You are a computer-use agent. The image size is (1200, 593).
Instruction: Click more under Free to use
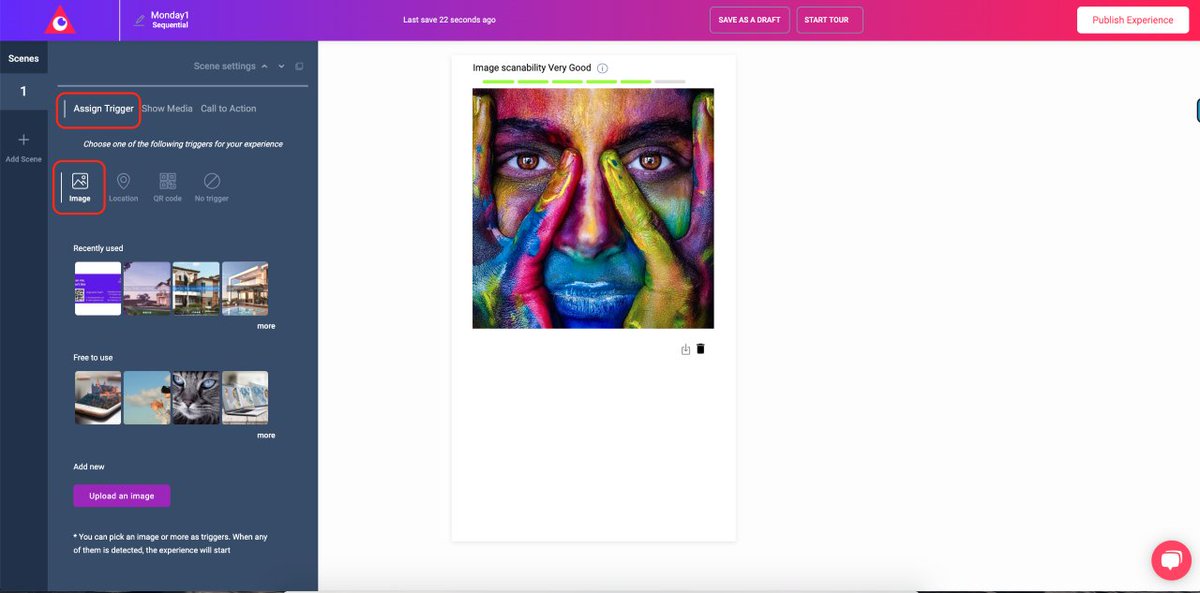[x=265, y=435]
